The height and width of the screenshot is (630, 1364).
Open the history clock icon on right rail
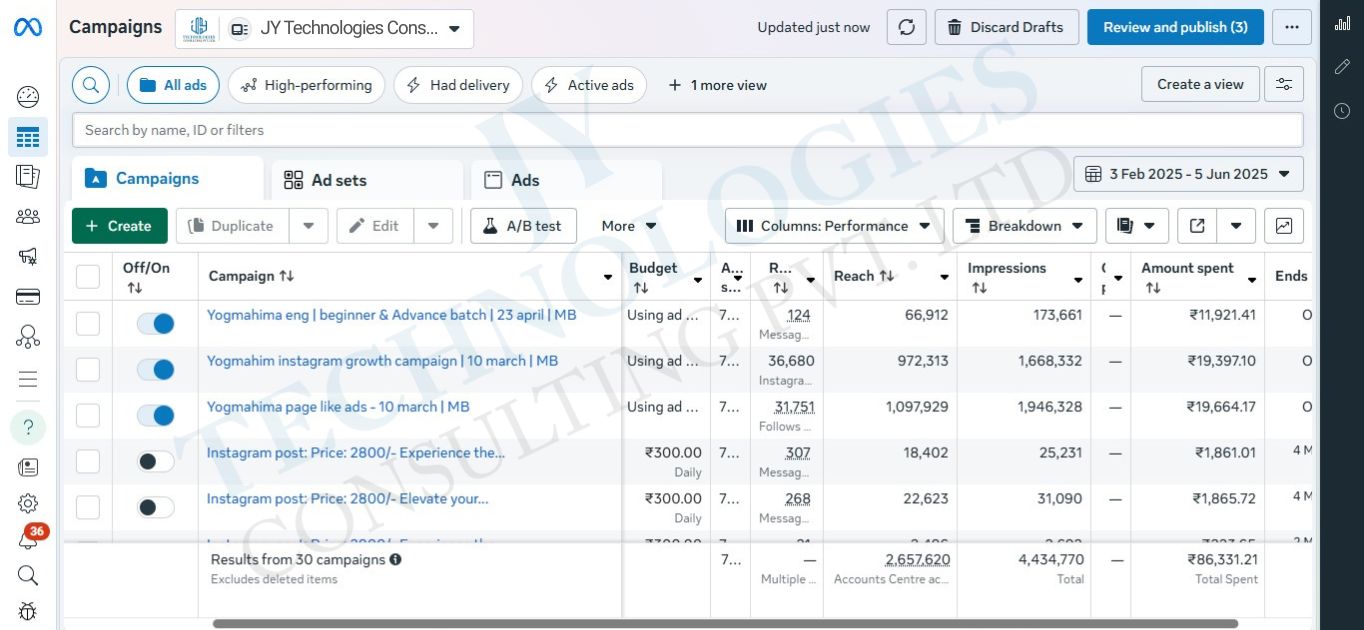(1342, 111)
